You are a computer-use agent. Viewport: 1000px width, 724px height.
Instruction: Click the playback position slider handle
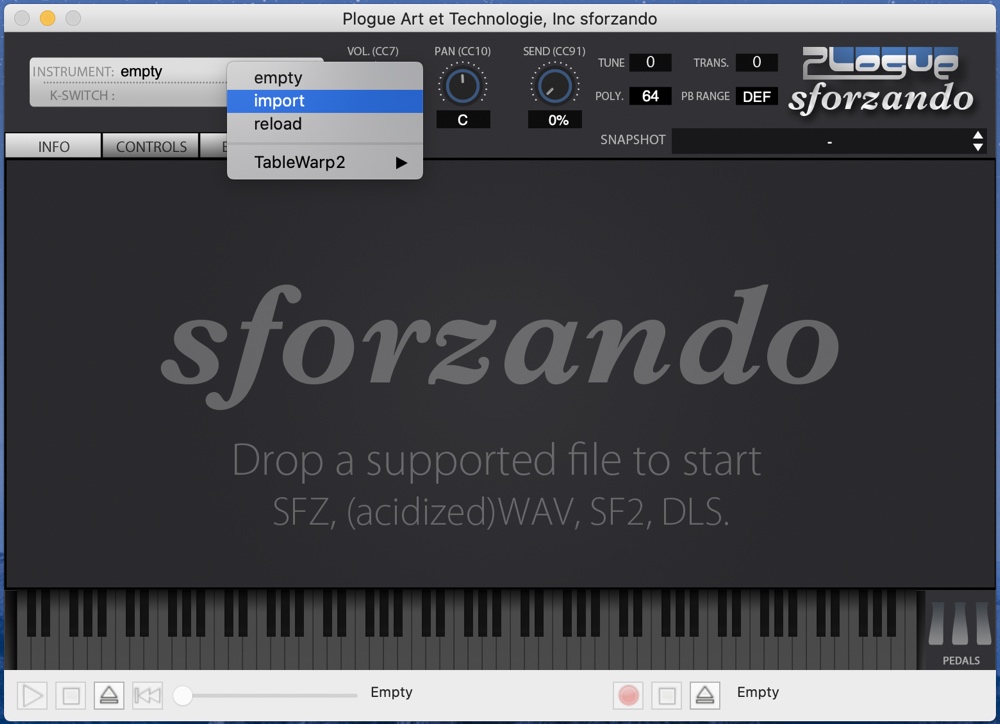183,695
